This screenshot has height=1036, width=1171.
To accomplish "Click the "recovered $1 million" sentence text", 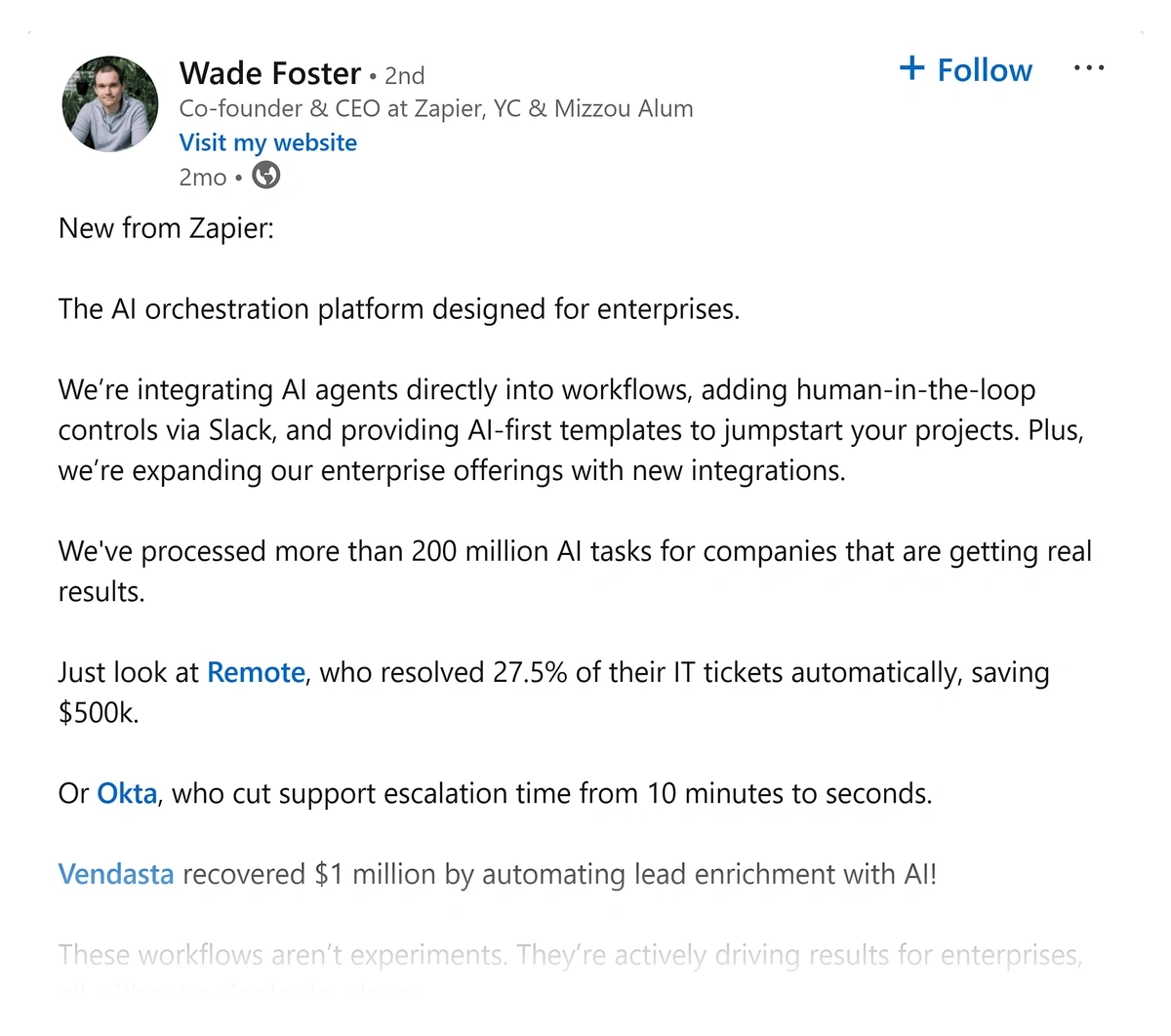I will click(559, 874).
